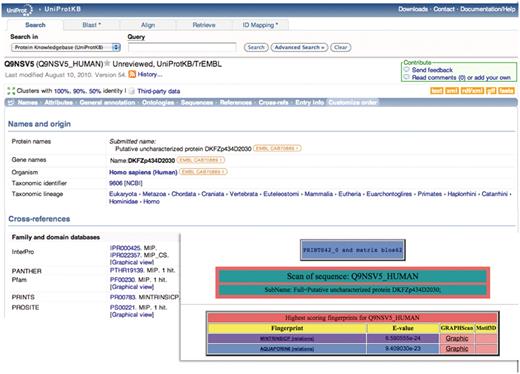
Task: Click the UniProt logo
Action: tap(19, 10)
